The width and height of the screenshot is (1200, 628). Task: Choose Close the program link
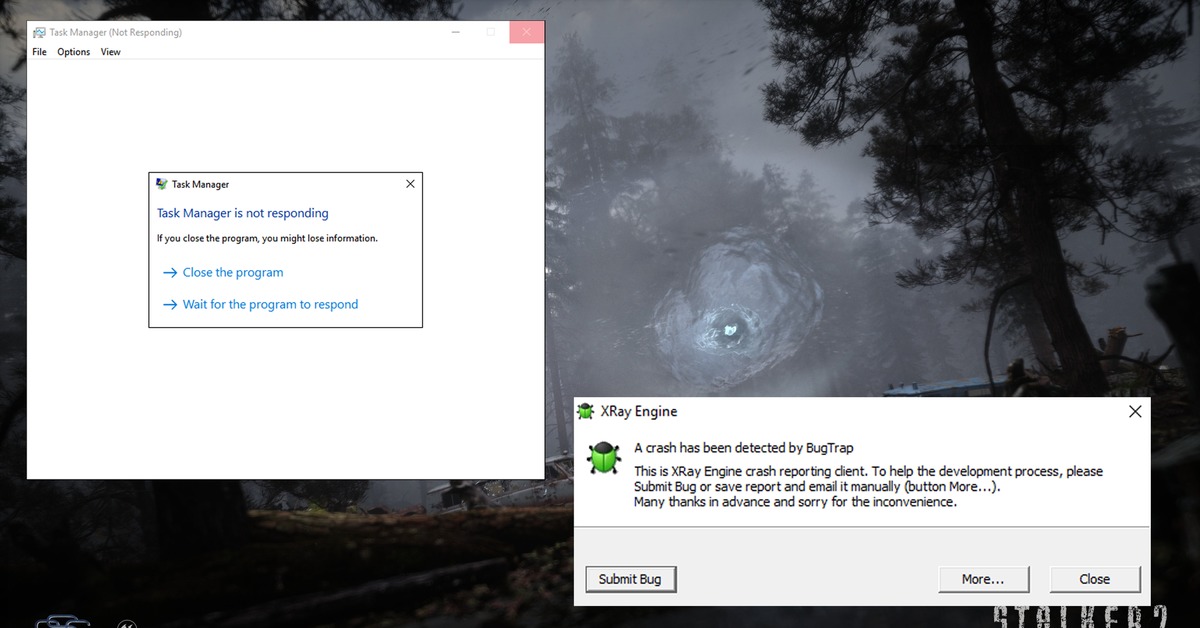coord(223,272)
